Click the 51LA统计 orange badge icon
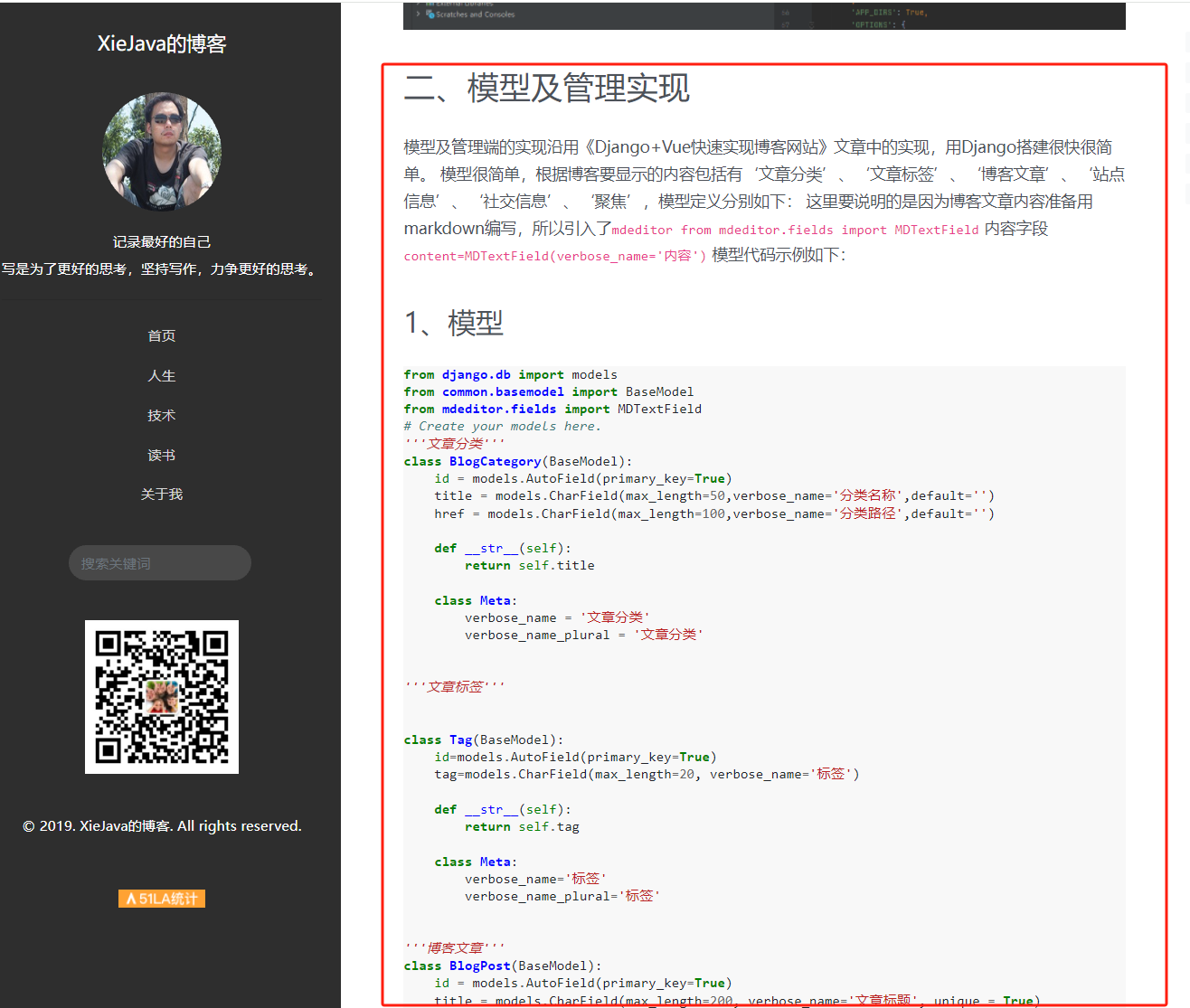 (x=162, y=899)
